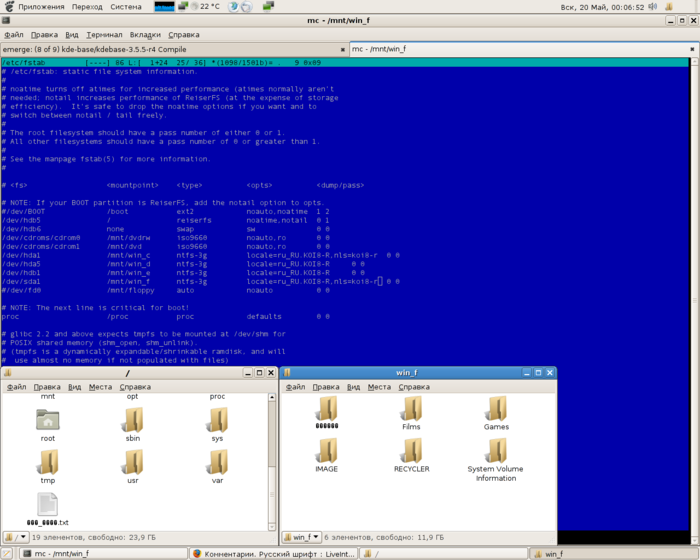700x560 pixels.
Task: Open Вид menu in the / window
Action: pos(74,387)
